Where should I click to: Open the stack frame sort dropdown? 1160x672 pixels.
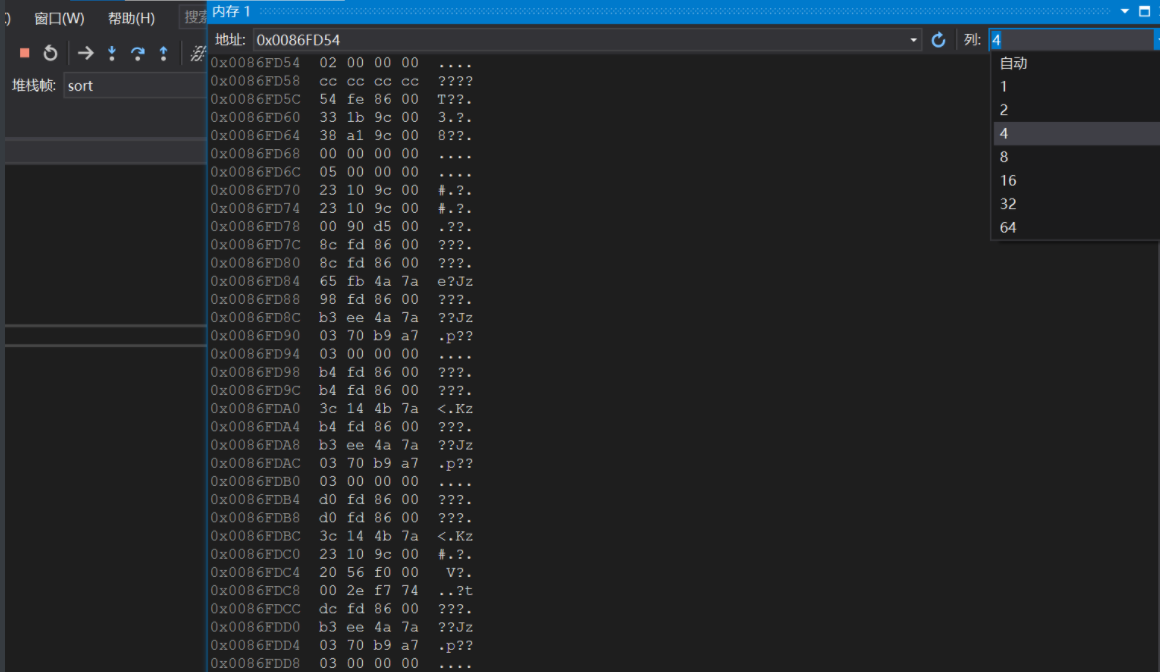135,86
